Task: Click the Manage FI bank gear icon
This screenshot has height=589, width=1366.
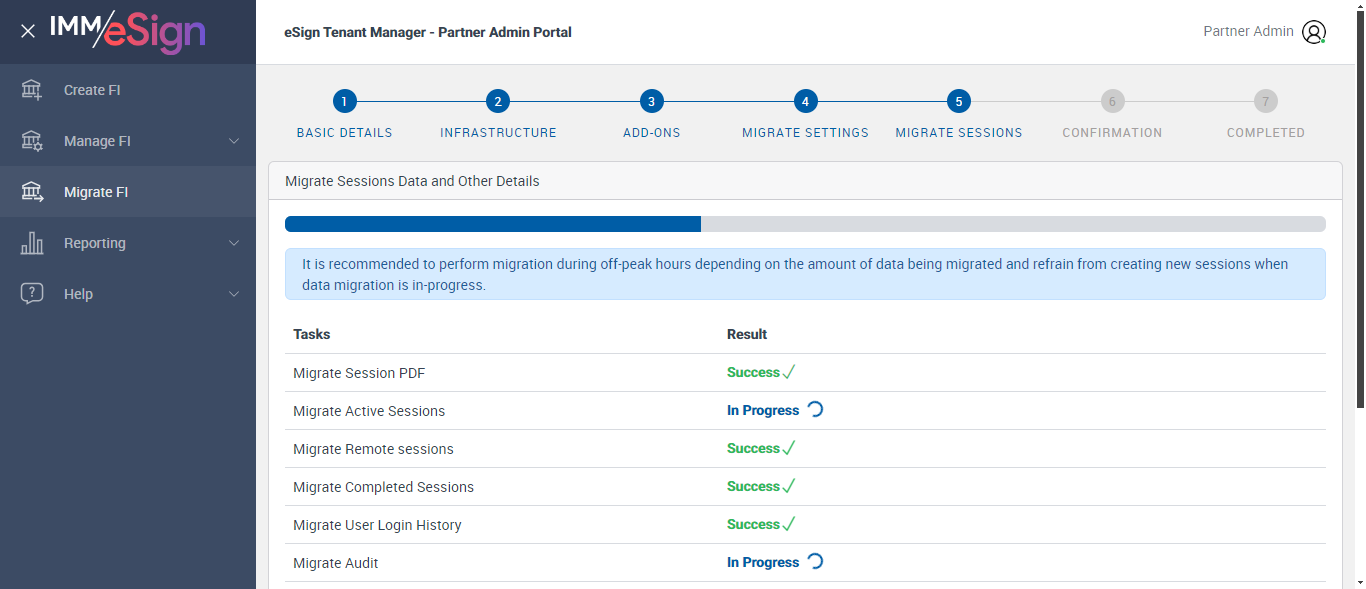Action: pos(32,141)
